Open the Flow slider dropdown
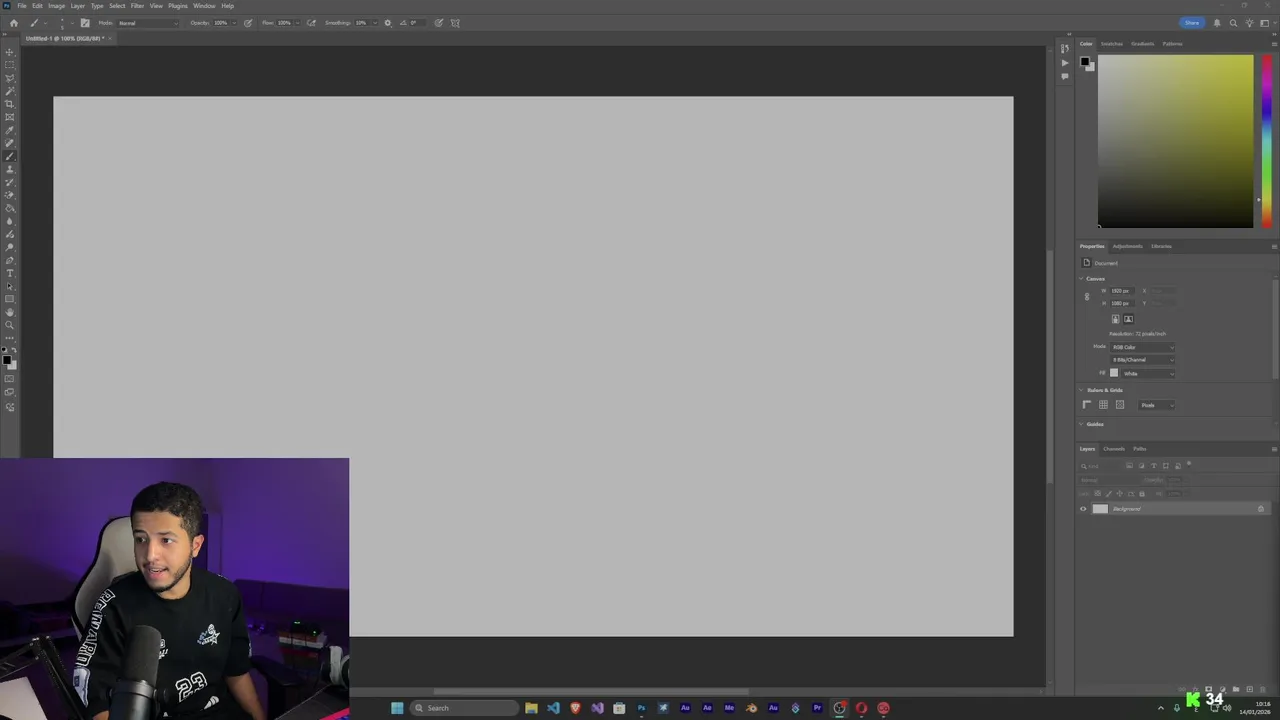This screenshot has width=1280, height=720. (296, 23)
